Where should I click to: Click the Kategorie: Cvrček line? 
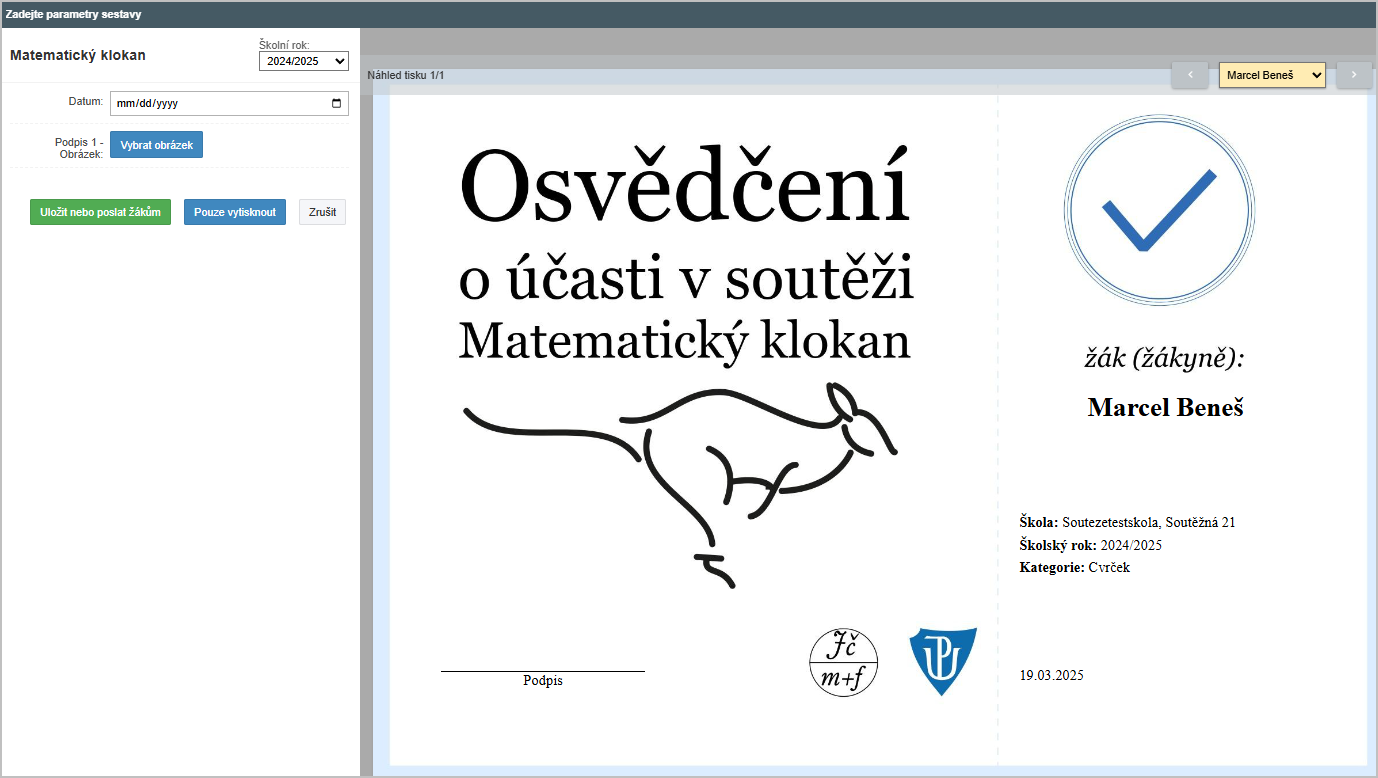click(x=1075, y=567)
